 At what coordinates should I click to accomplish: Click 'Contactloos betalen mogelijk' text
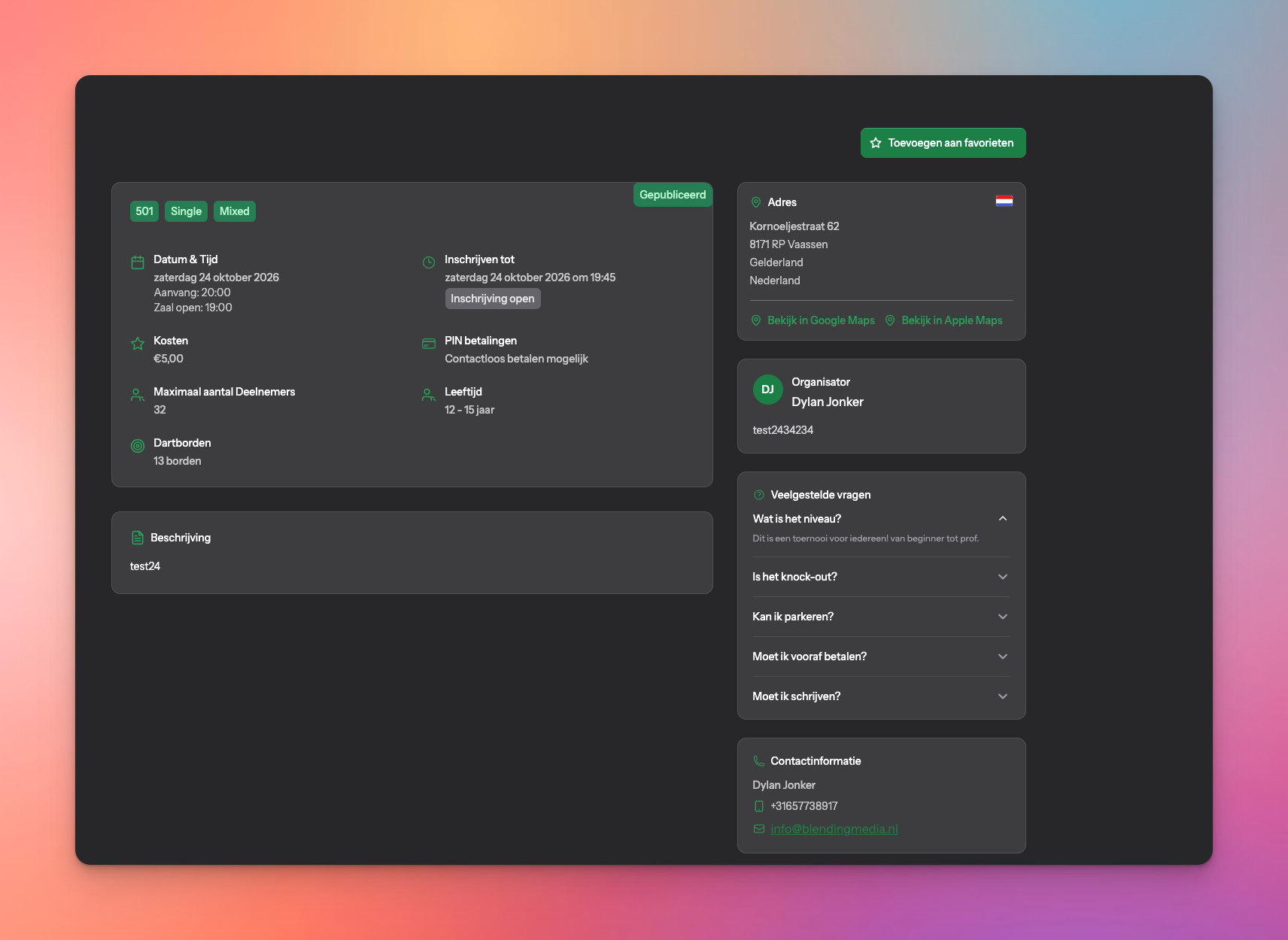517,359
